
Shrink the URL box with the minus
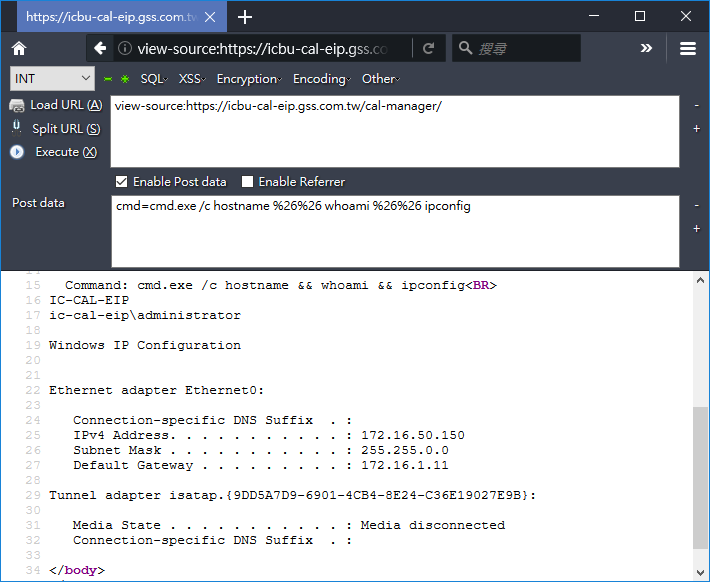696,106
